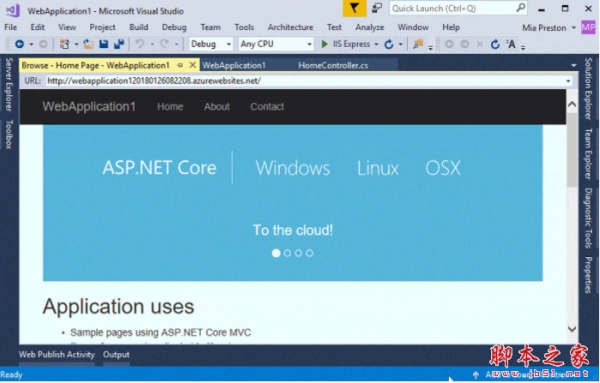Viewport: 600px width, 383px height.
Task: Click the Navigate Forward toolbar icon
Action: pyautogui.click(x=43, y=44)
